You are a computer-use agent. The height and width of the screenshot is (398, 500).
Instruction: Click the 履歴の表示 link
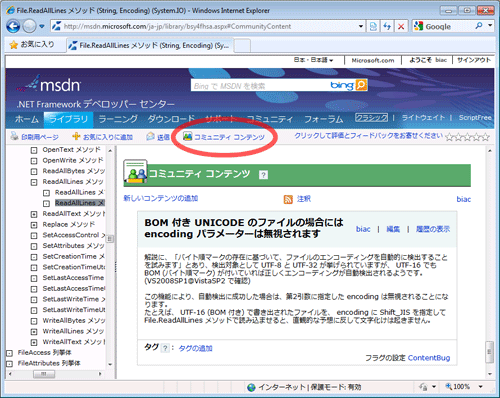point(433,229)
